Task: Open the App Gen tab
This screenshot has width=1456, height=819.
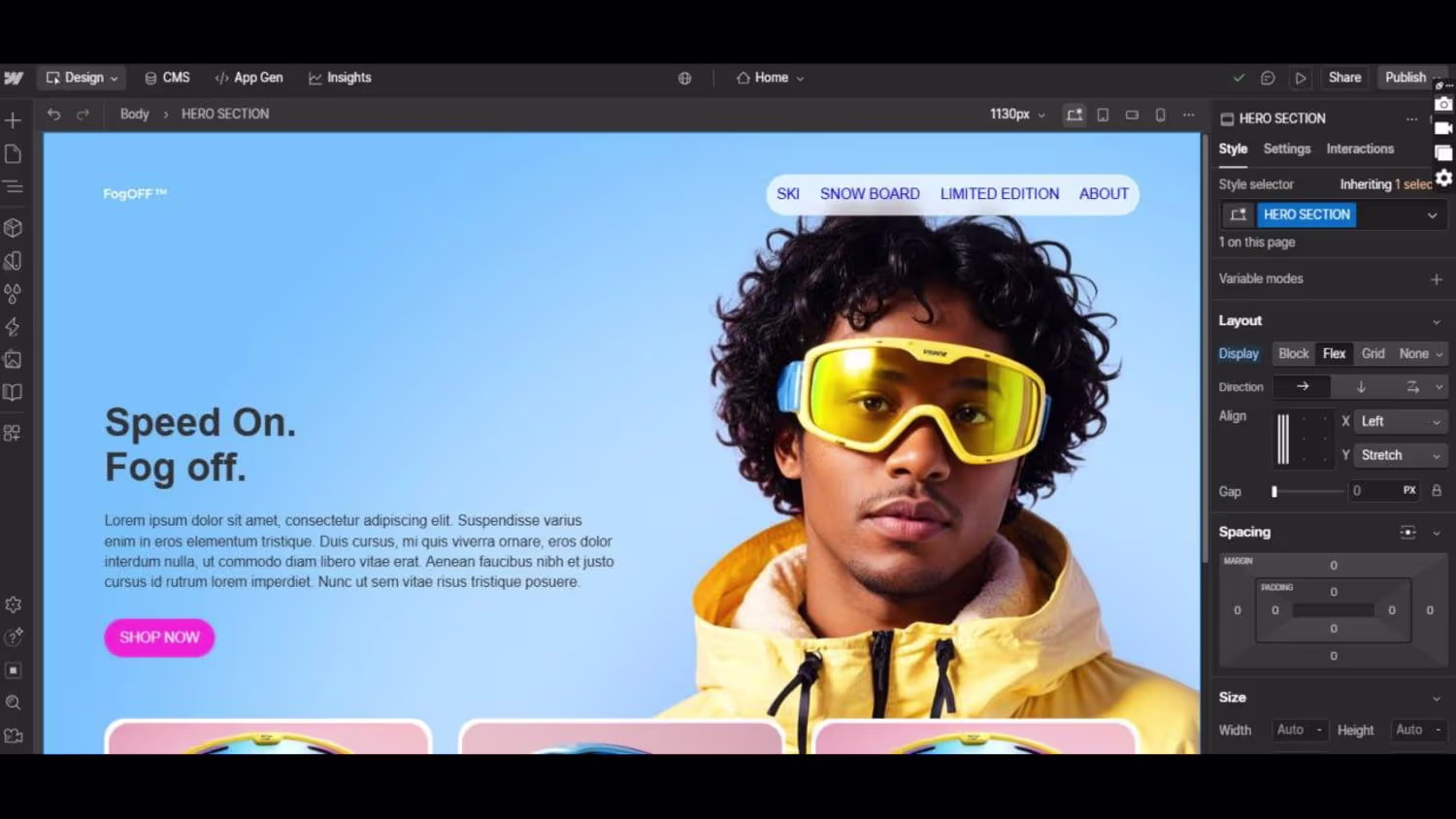Action: (x=248, y=78)
